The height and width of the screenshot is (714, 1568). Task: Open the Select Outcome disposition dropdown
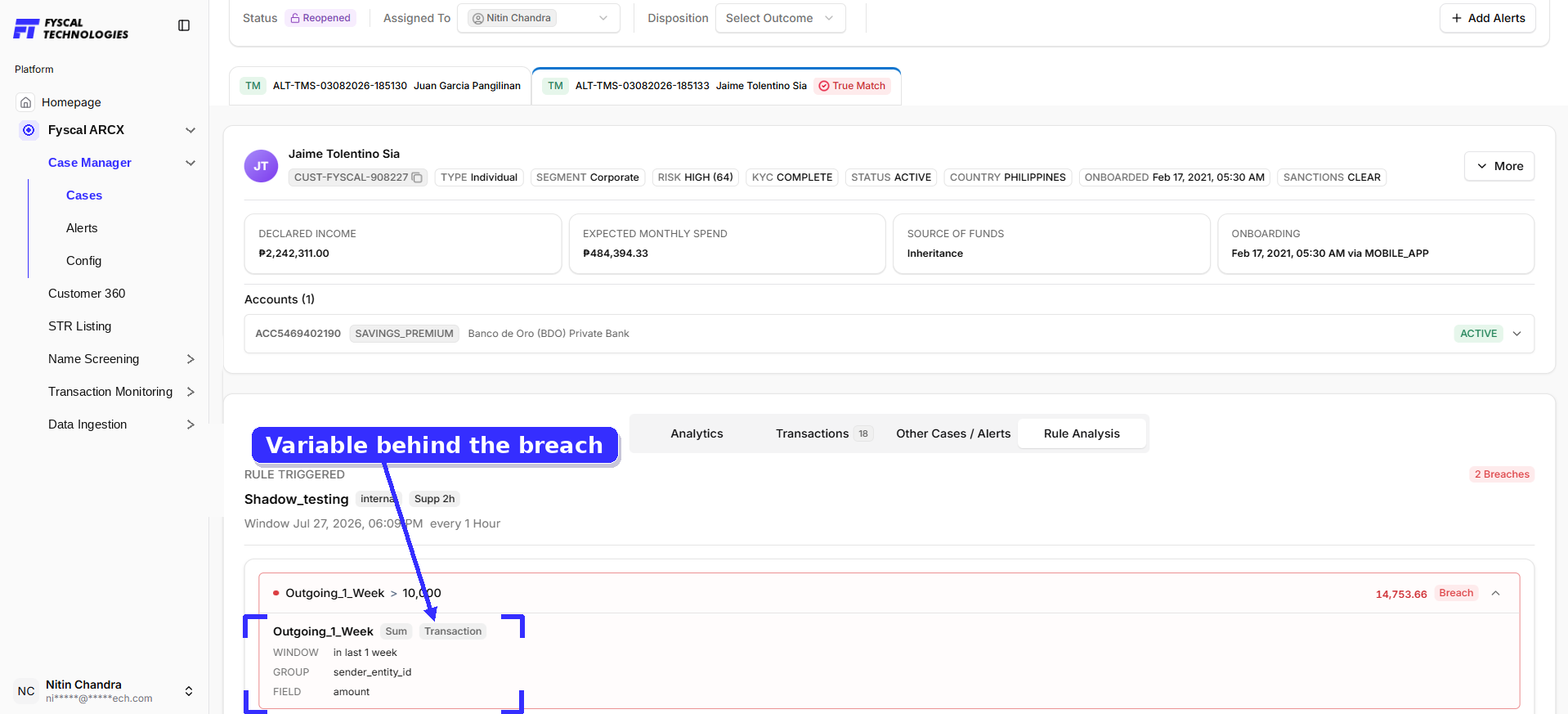780,18
